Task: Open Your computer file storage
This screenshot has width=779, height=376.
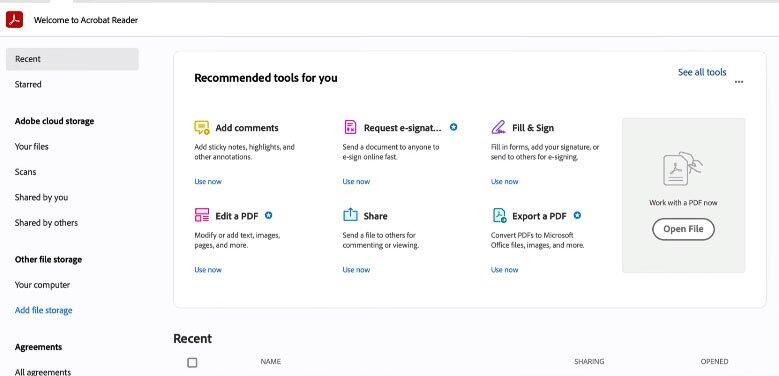Action: click(x=42, y=285)
